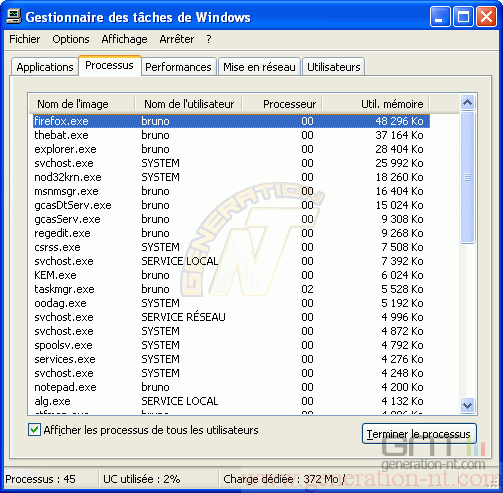Select the notepad.exe process

[231, 387]
